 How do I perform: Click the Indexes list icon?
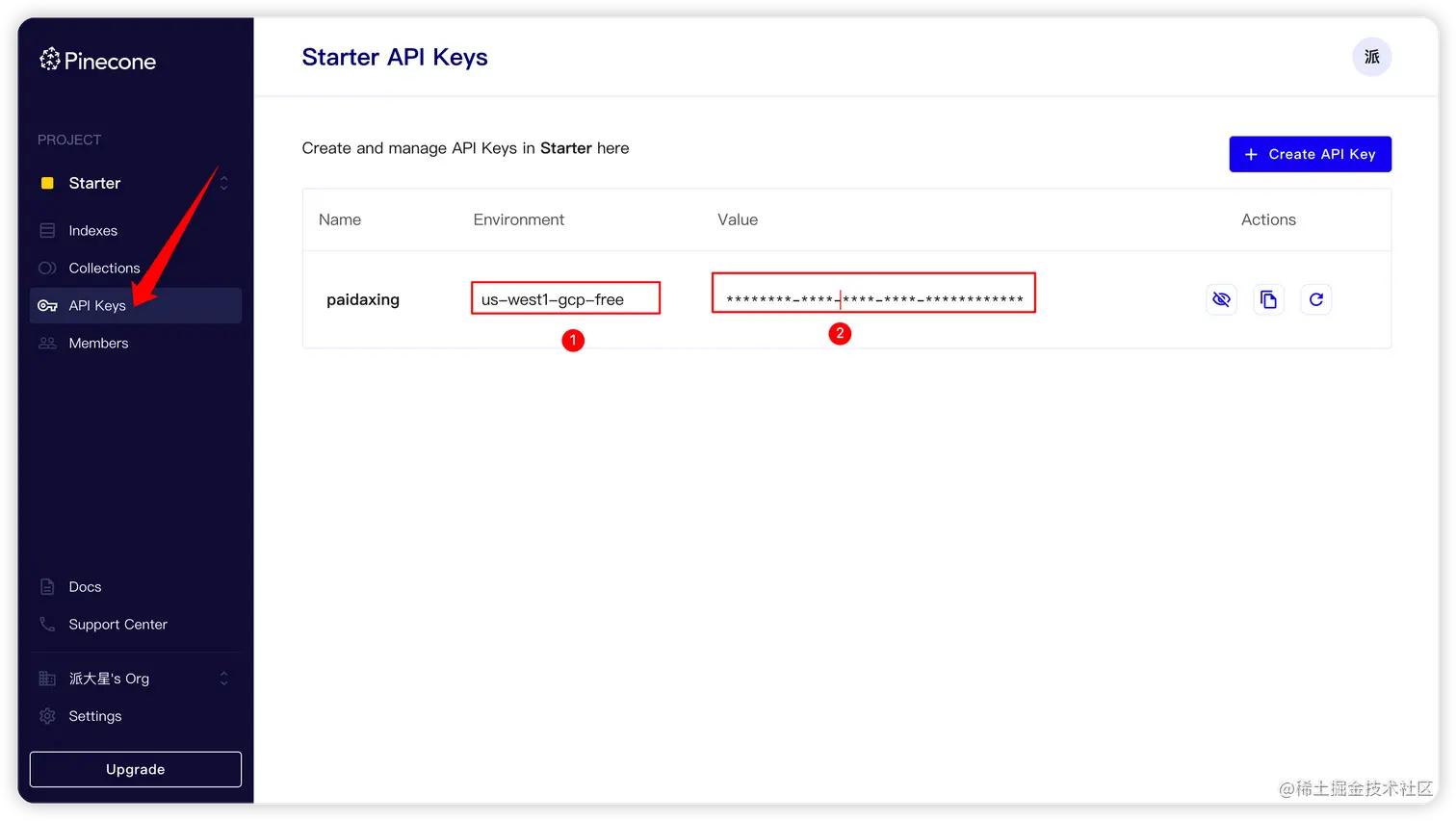pyautogui.click(x=47, y=231)
